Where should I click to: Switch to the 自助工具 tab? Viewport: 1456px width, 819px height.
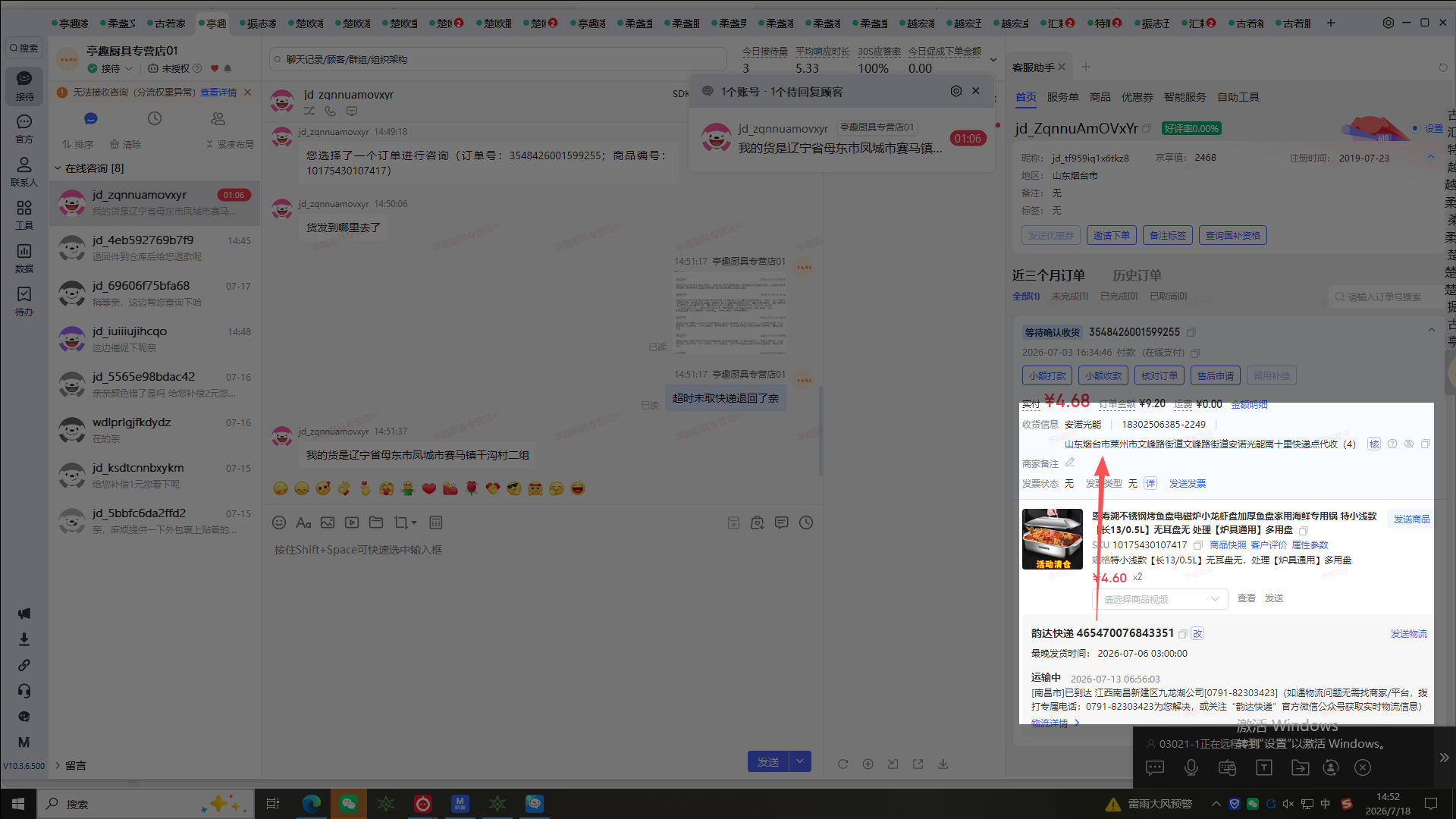tap(1238, 97)
